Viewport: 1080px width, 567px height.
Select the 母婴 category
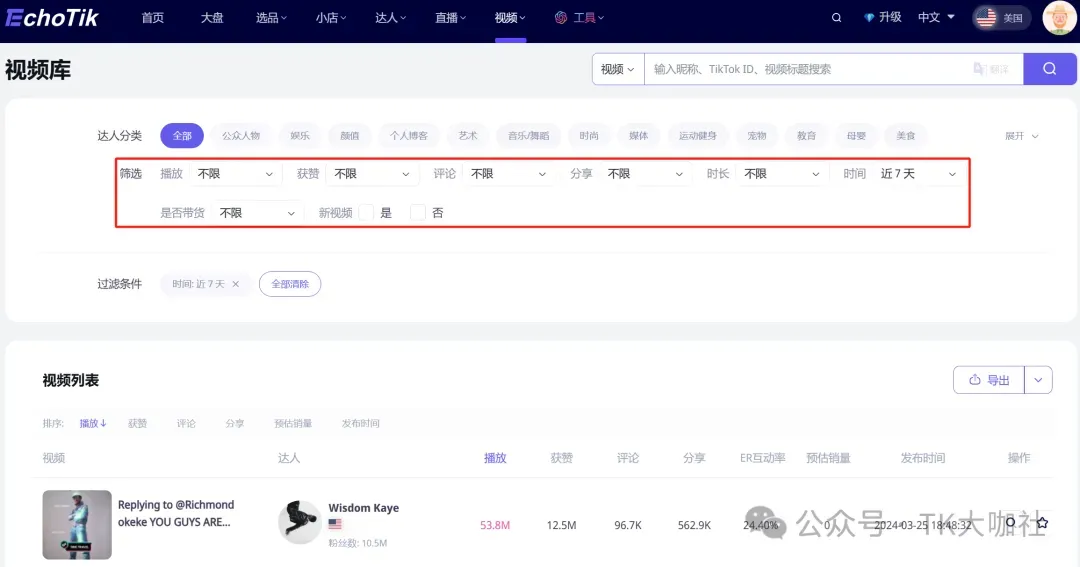coord(856,136)
